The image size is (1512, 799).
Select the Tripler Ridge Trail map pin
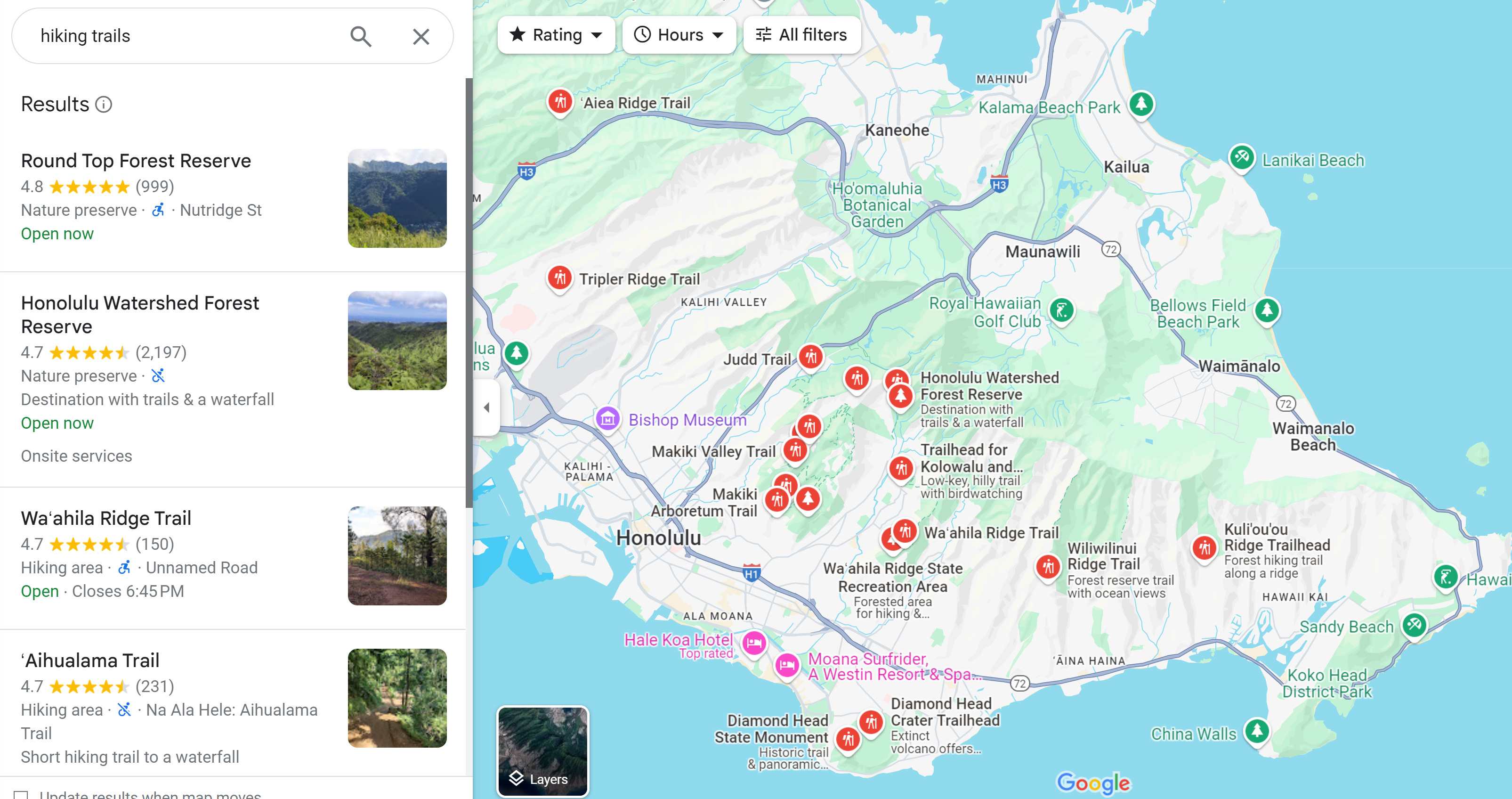click(560, 278)
